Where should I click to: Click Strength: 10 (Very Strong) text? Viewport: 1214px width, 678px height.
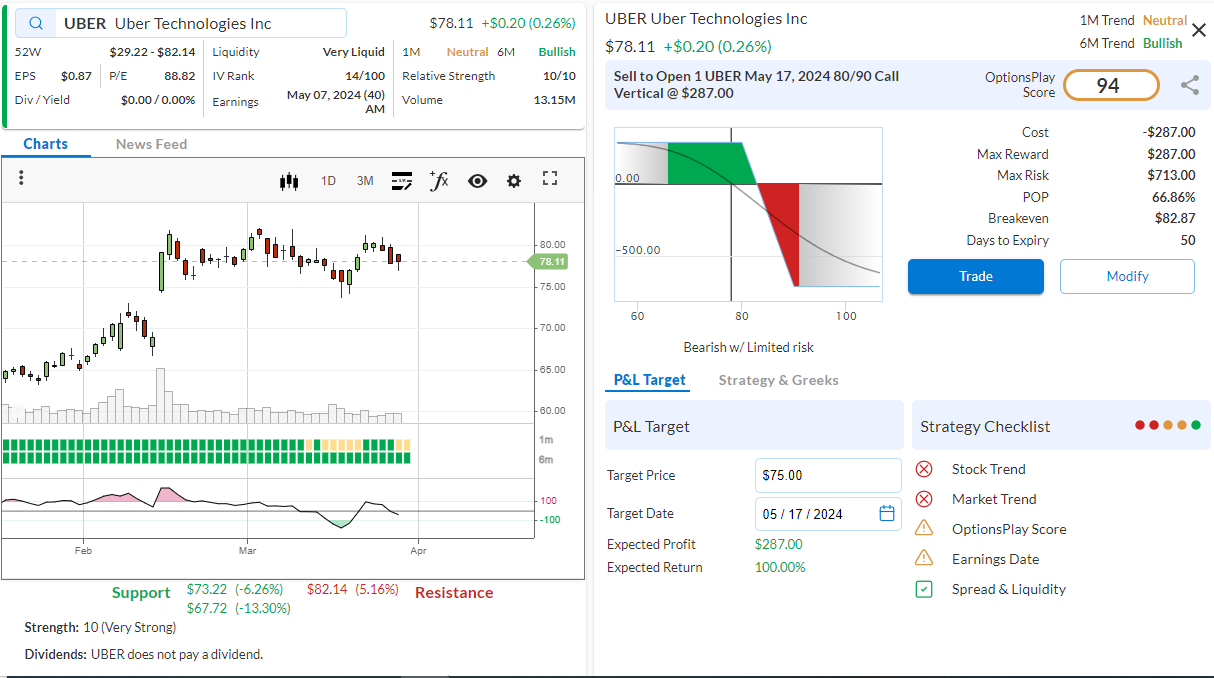[100, 627]
